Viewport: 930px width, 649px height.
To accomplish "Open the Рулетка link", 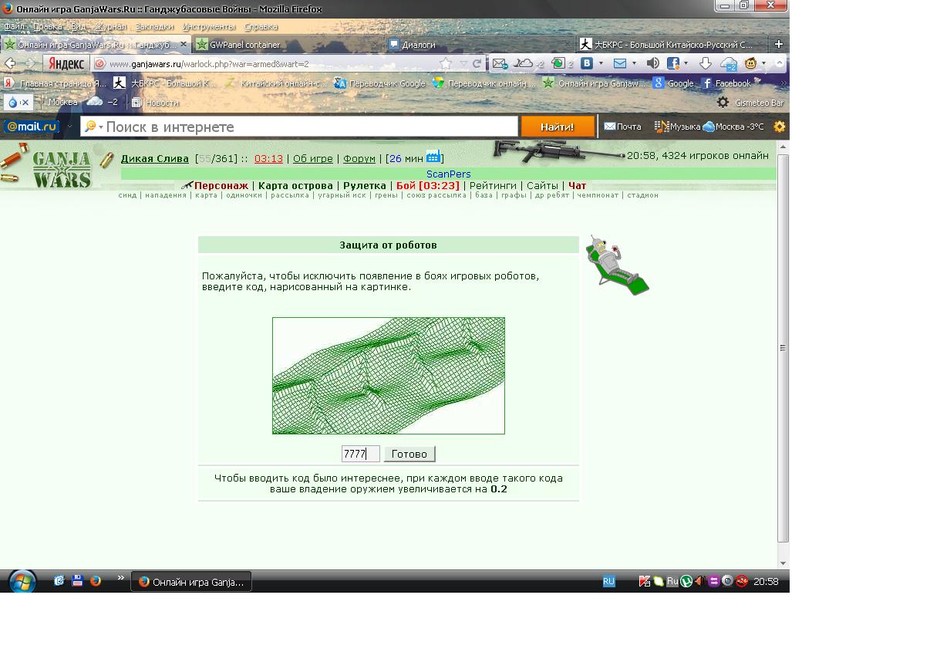I will (x=364, y=185).
